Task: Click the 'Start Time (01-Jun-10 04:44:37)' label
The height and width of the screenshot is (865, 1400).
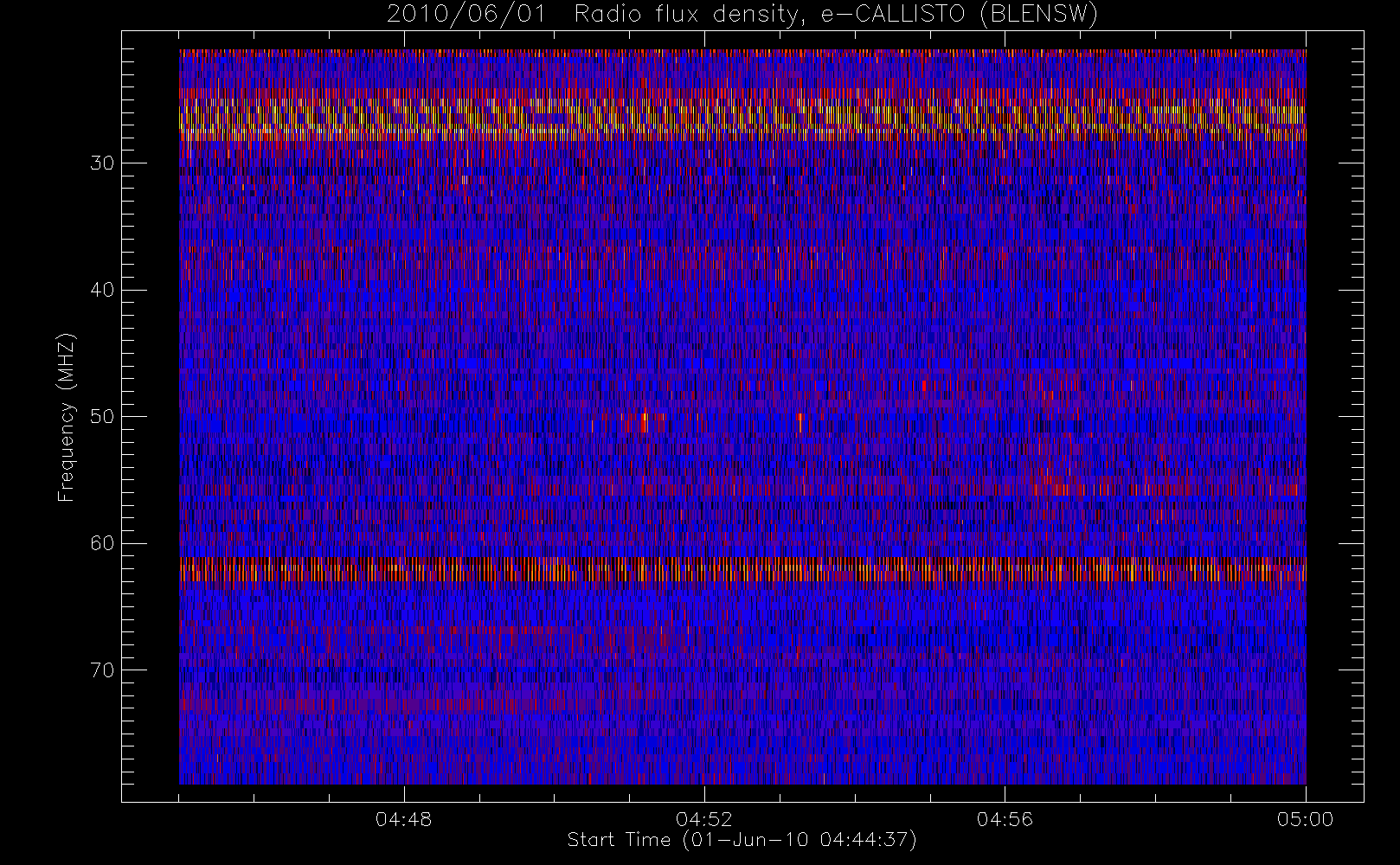Action: pyautogui.click(x=742, y=840)
